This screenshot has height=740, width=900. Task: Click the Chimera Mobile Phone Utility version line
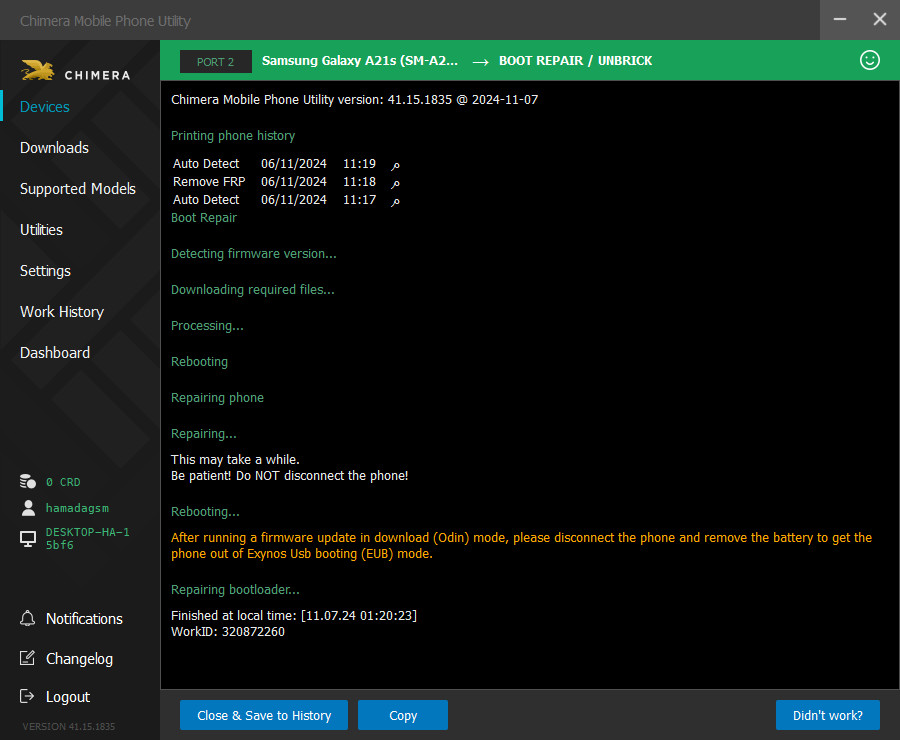[355, 99]
